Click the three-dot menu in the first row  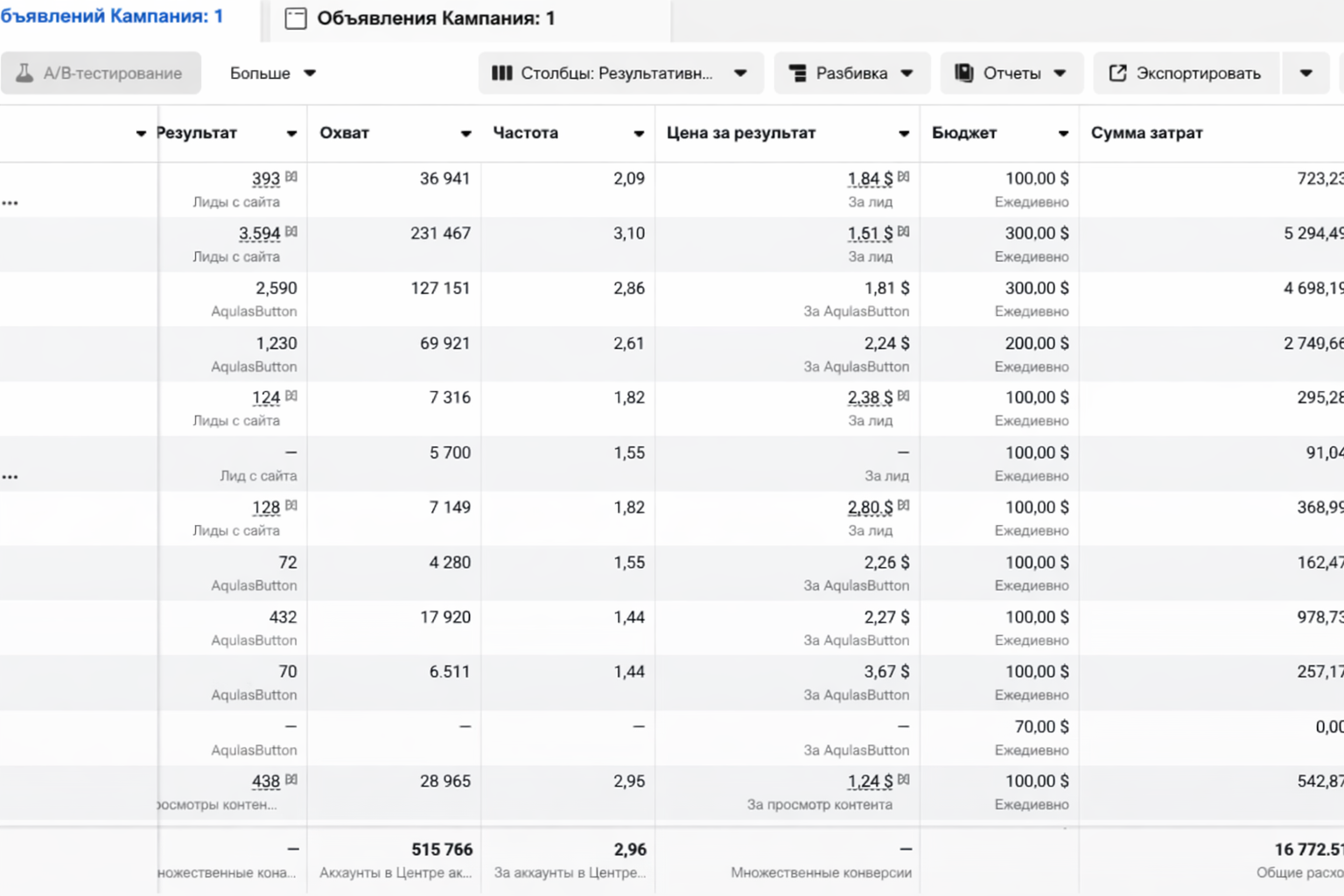(x=10, y=203)
